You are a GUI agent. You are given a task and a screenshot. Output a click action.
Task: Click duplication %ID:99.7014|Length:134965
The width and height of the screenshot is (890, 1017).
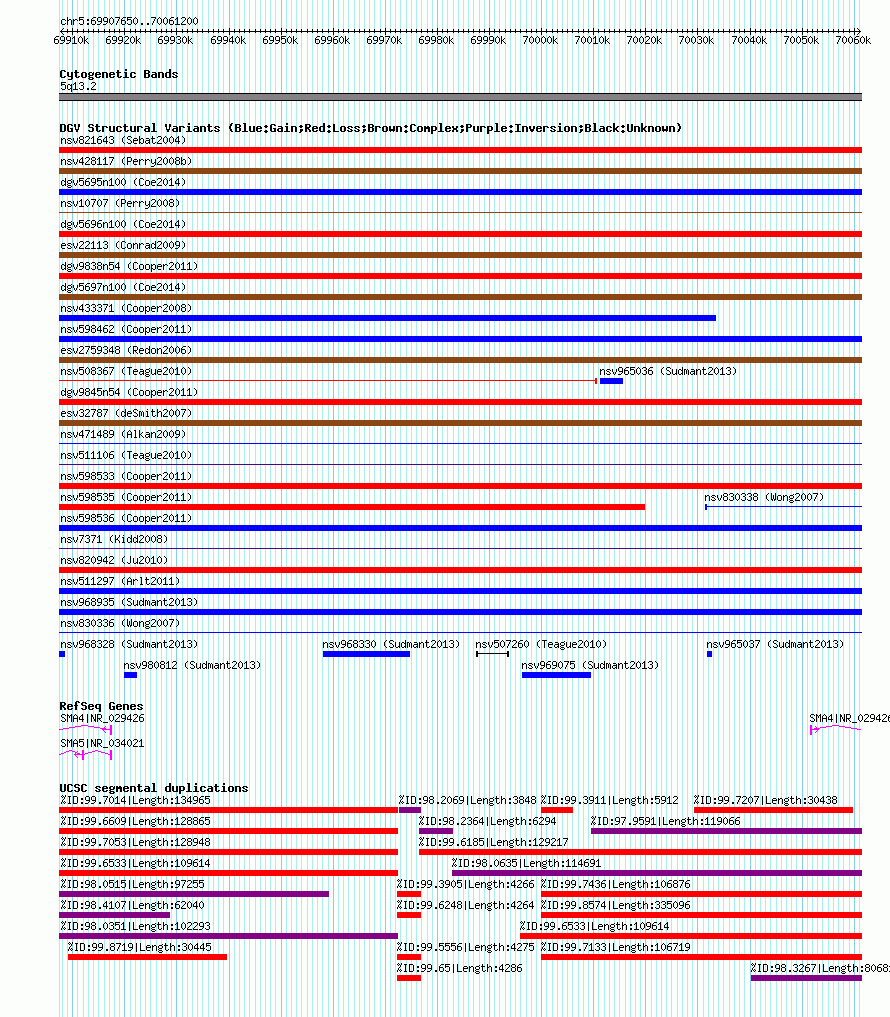point(135,800)
